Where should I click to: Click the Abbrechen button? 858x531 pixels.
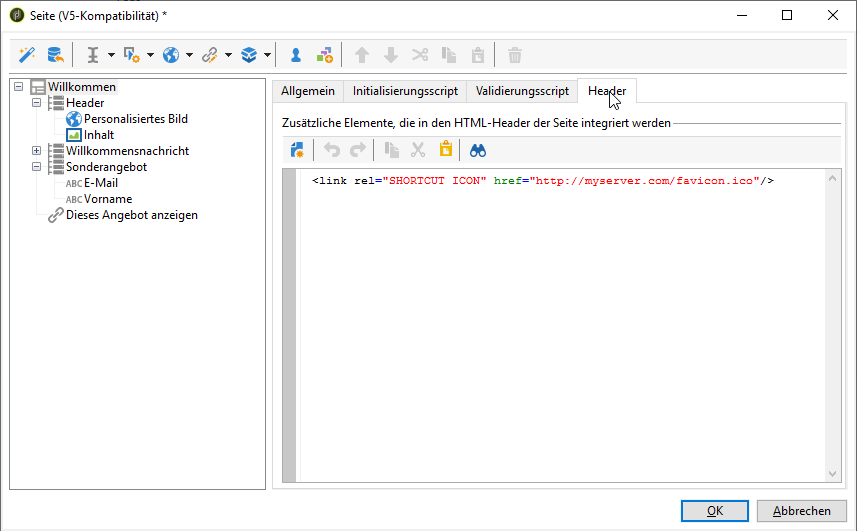pyautogui.click(x=802, y=511)
